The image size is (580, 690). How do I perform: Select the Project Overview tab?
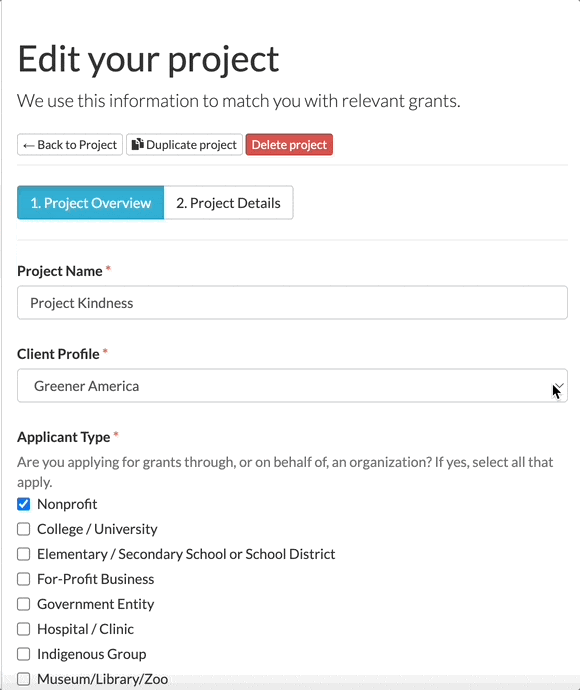pos(91,203)
